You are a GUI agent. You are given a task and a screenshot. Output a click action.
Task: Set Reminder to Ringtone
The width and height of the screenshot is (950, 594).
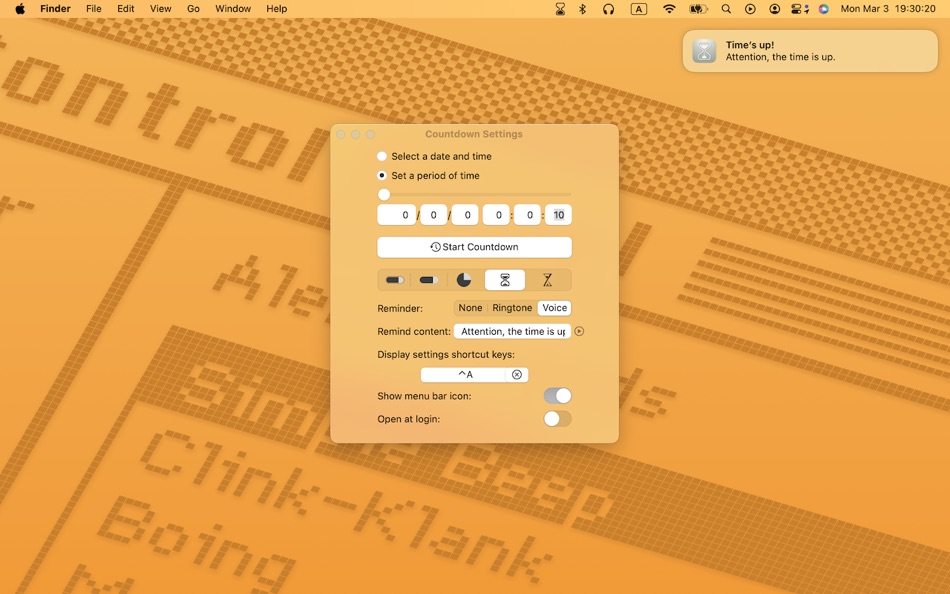pos(512,308)
